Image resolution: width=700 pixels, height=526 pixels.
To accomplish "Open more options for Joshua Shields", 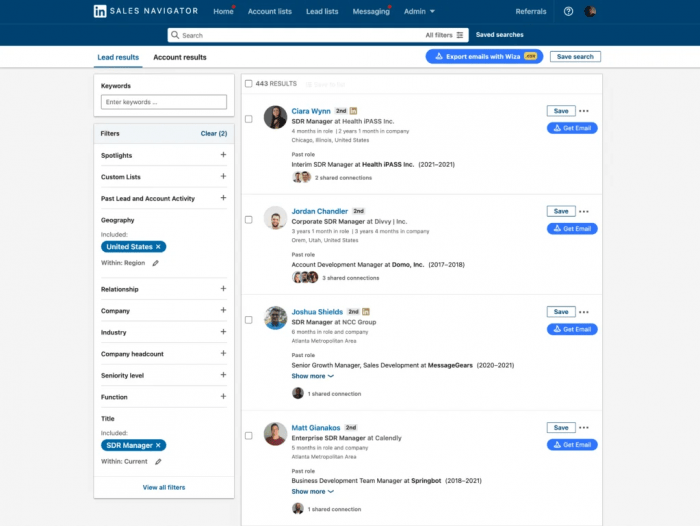I will click(x=584, y=312).
